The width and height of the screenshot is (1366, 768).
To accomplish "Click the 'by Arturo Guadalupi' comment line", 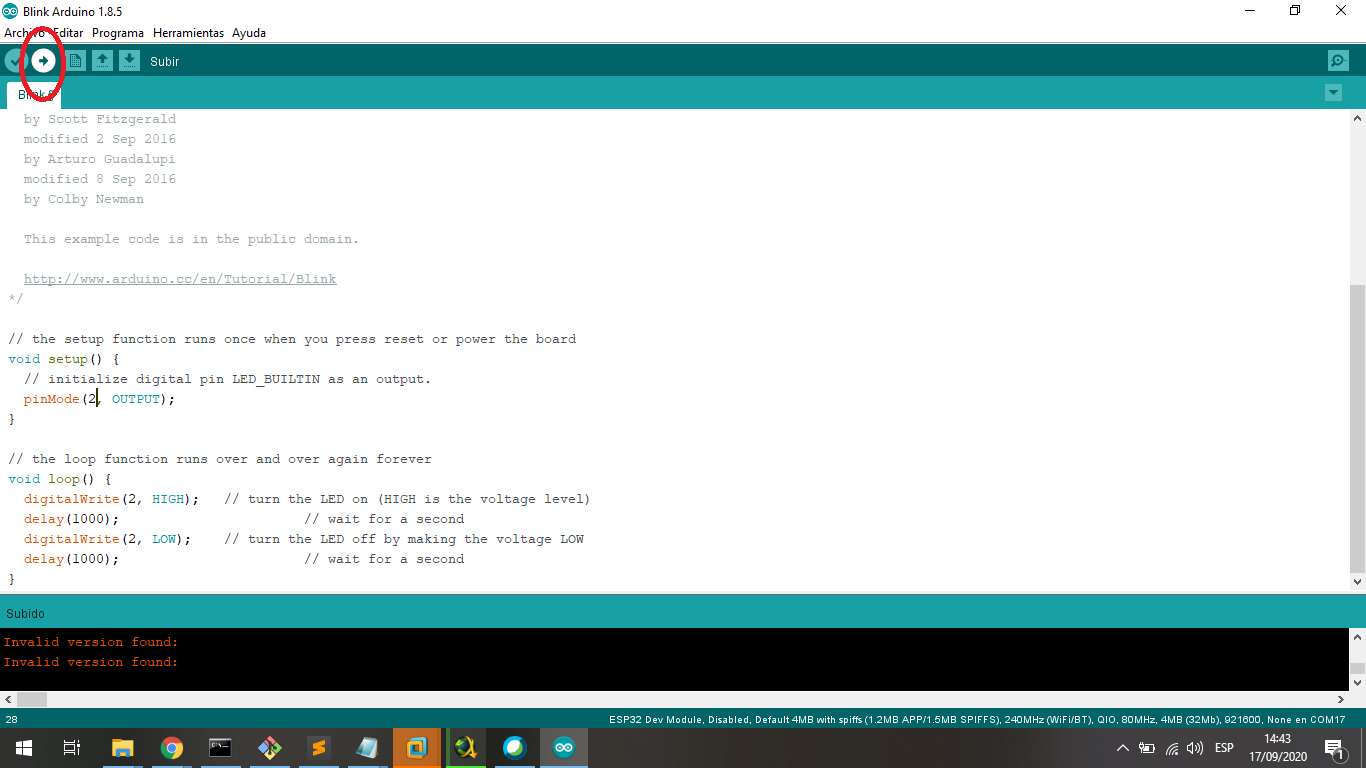I will (x=100, y=159).
